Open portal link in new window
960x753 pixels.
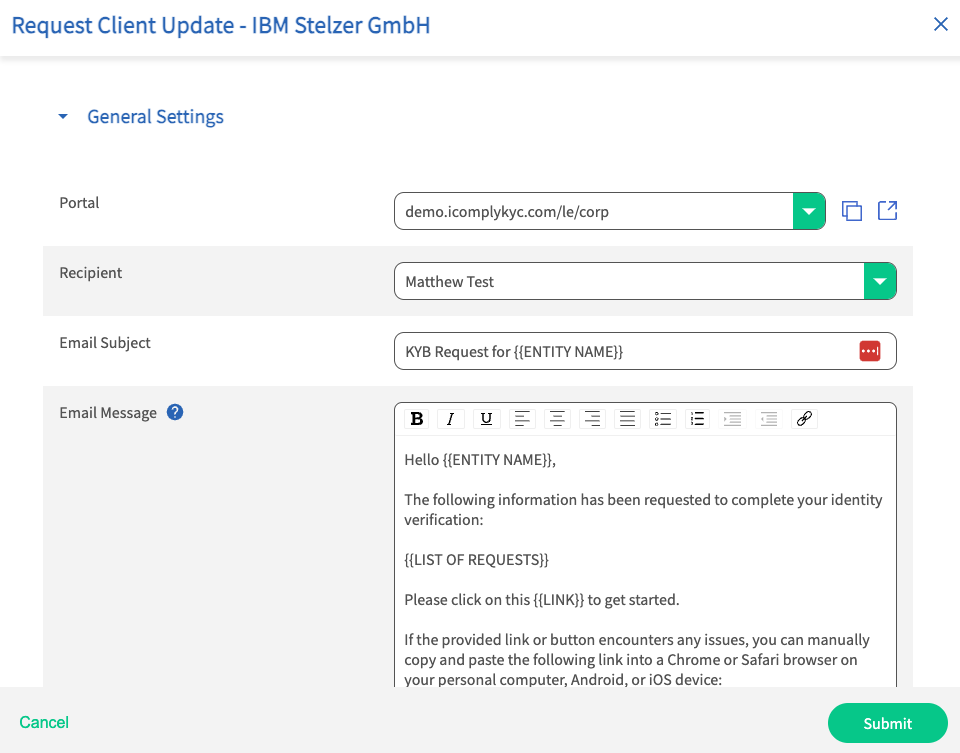coord(887,211)
